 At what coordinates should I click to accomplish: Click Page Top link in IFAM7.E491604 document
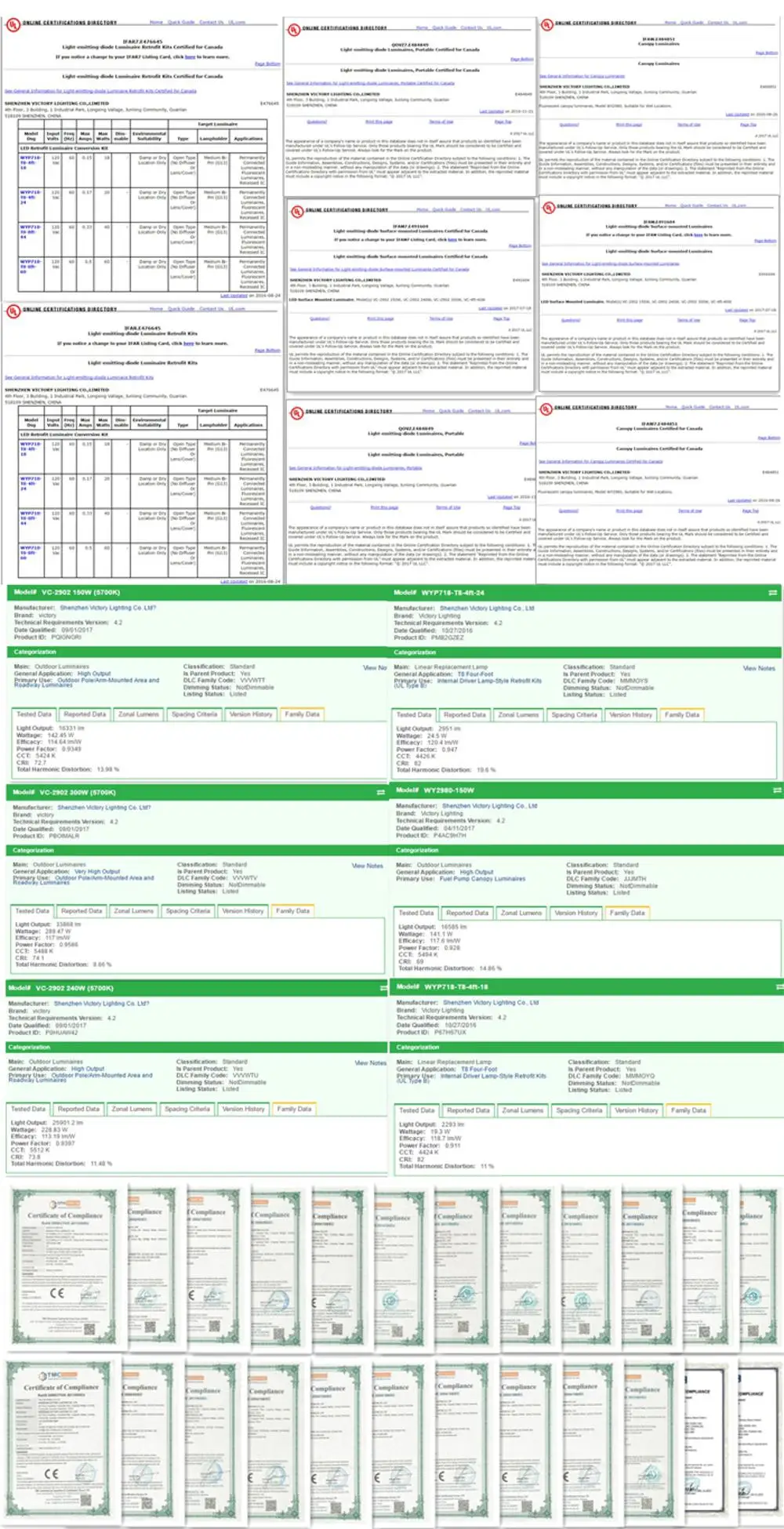(503, 318)
